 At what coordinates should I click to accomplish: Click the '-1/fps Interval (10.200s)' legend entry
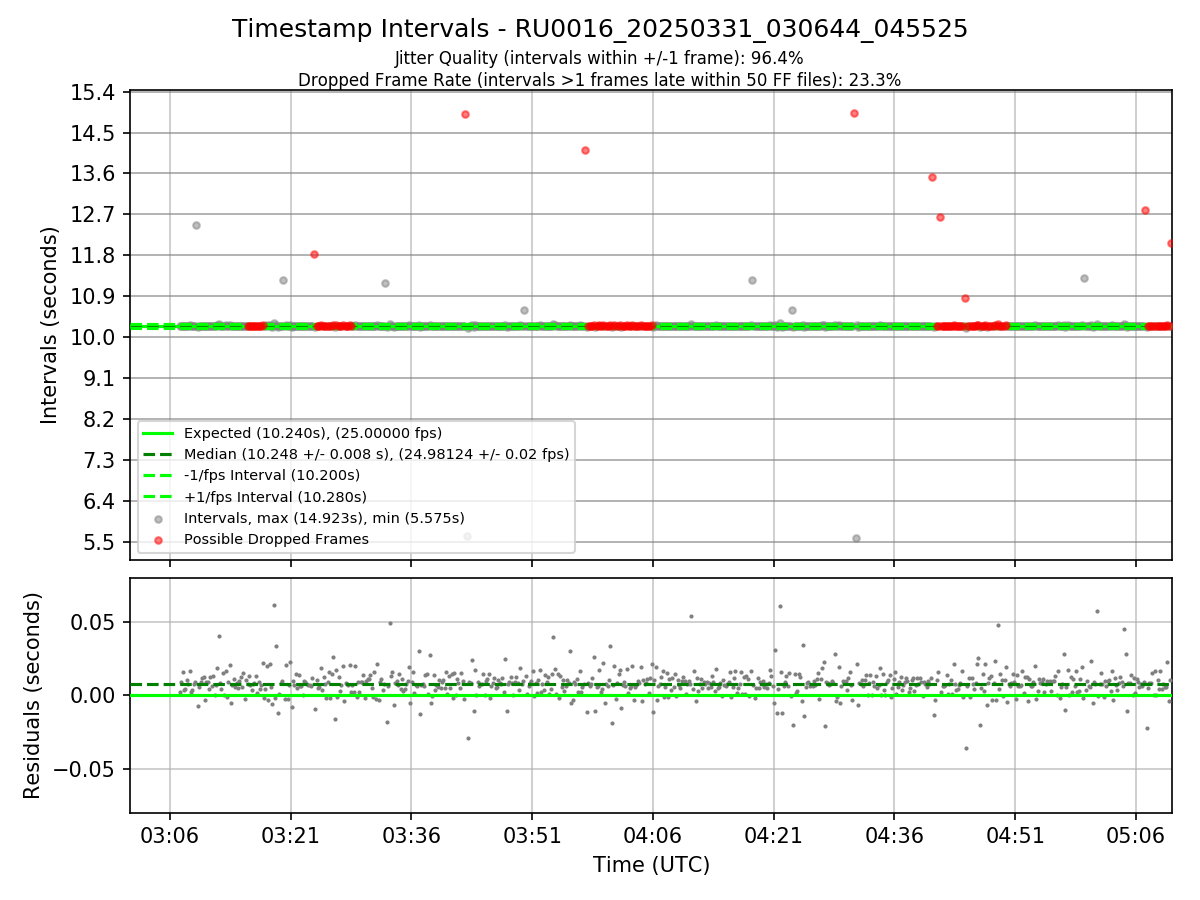272,475
